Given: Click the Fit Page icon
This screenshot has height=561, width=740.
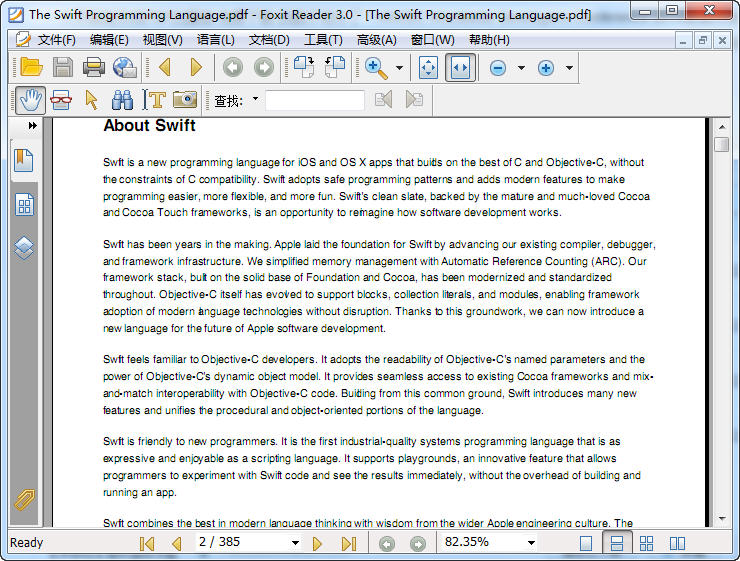Looking at the screenshot, I should 429,68.
